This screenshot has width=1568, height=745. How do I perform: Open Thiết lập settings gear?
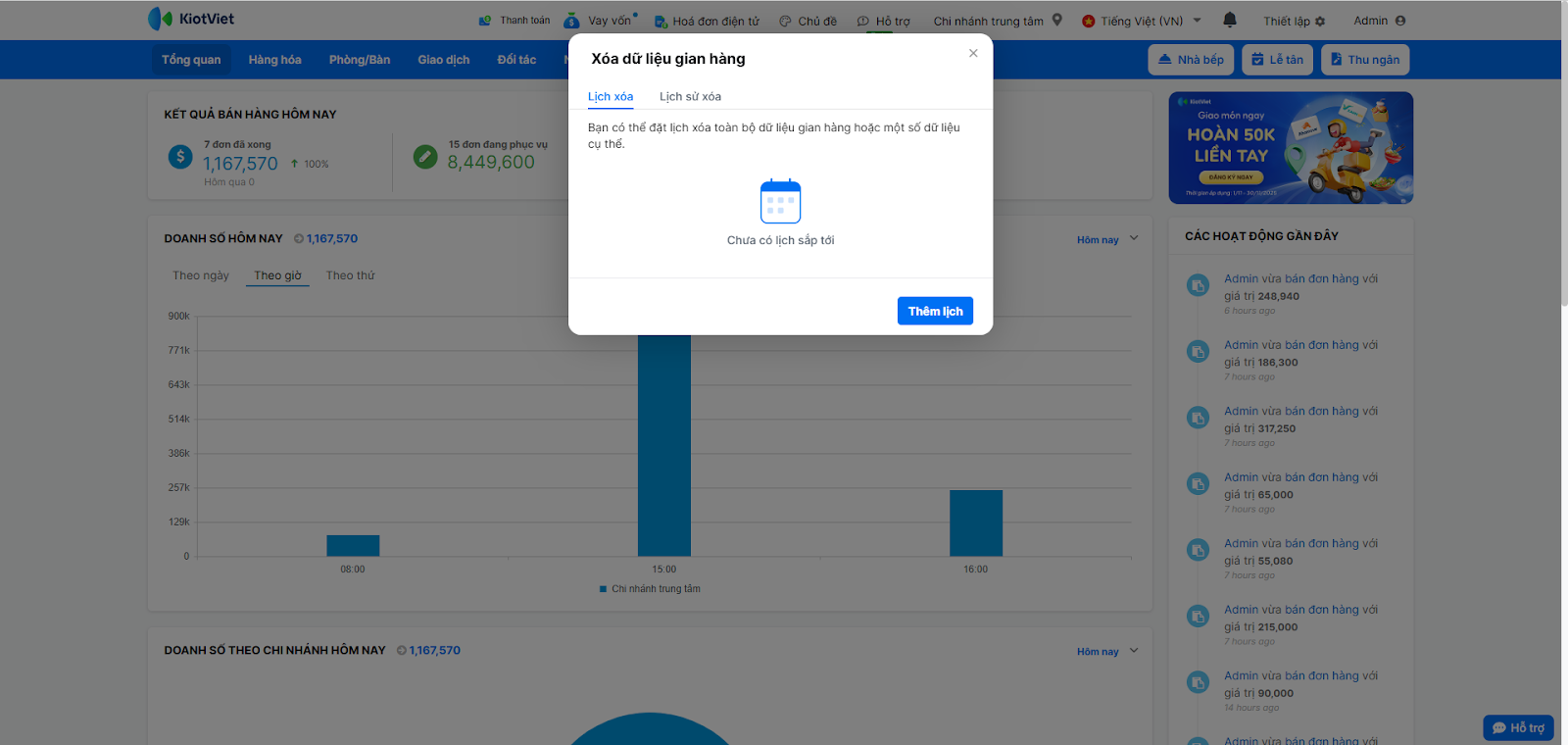click(1294, 21)
